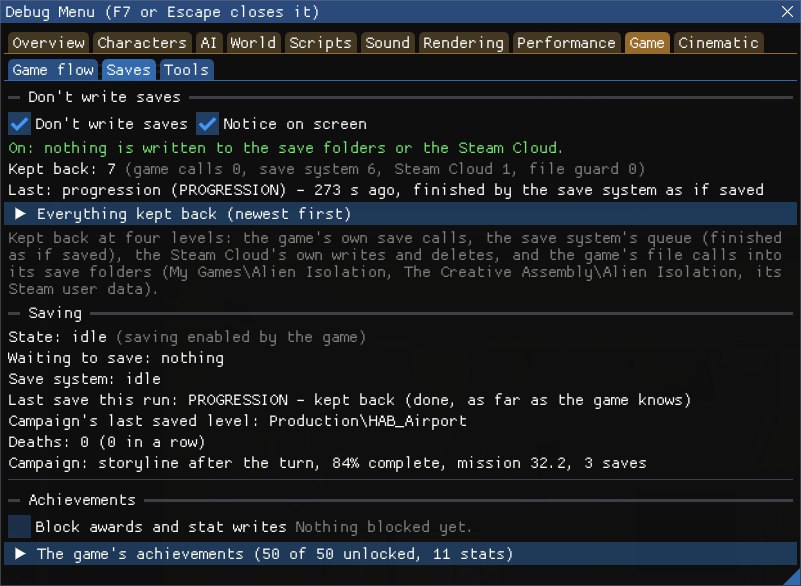Click the 'Kept back at four levels' description
Image resolution: width=801 pixels, height=586 pixels.
tap(395, 263)
